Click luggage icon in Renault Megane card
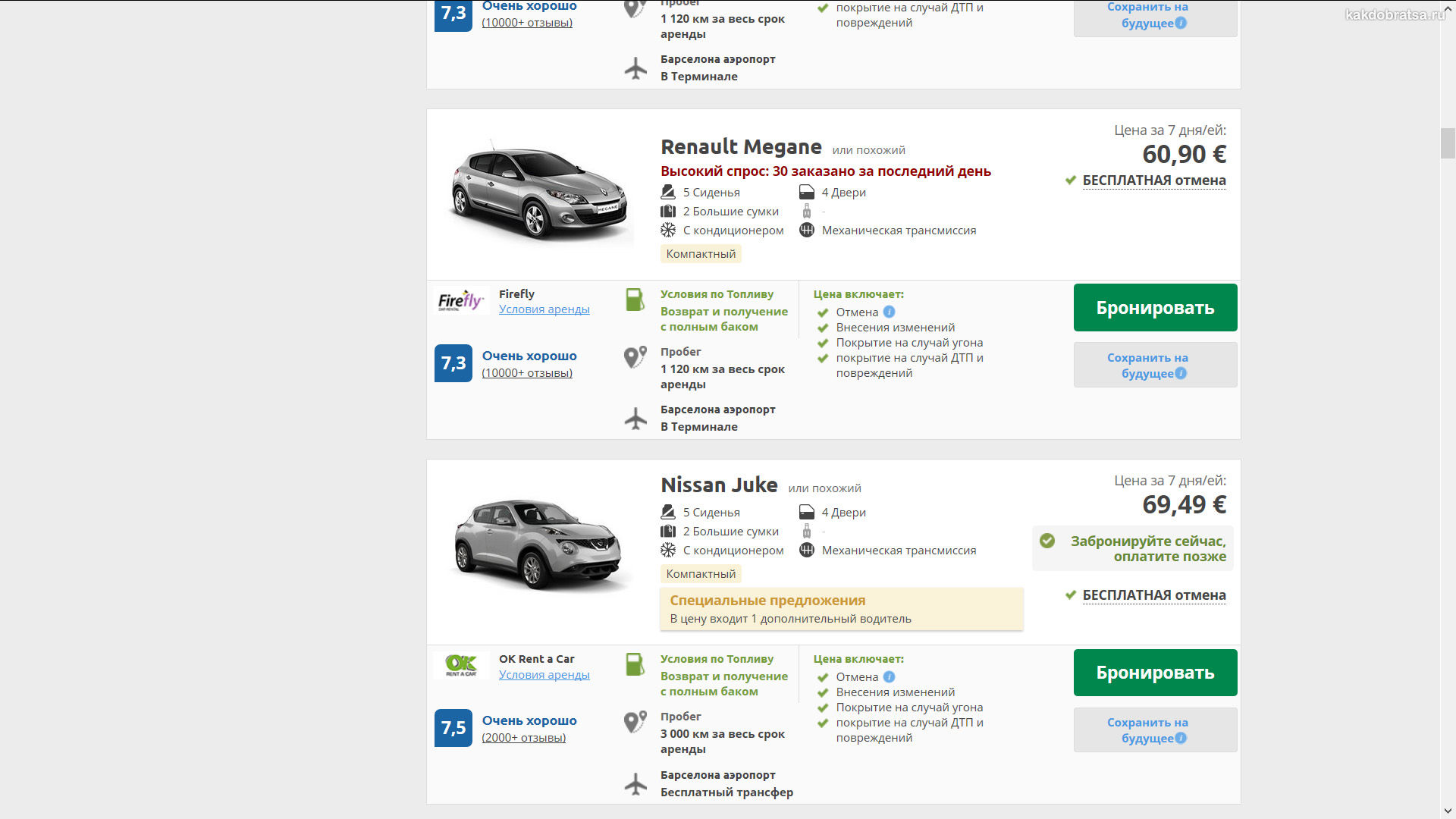Image resolution: width=1456 pixels, height=819 pixels. 667,211
